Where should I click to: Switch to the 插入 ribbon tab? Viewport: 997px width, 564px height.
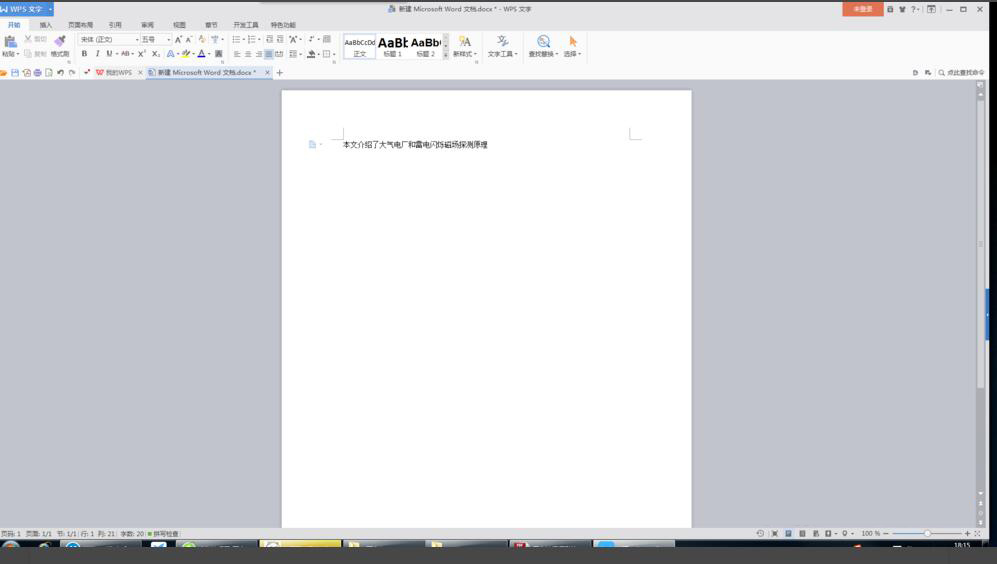click(46, 25)
